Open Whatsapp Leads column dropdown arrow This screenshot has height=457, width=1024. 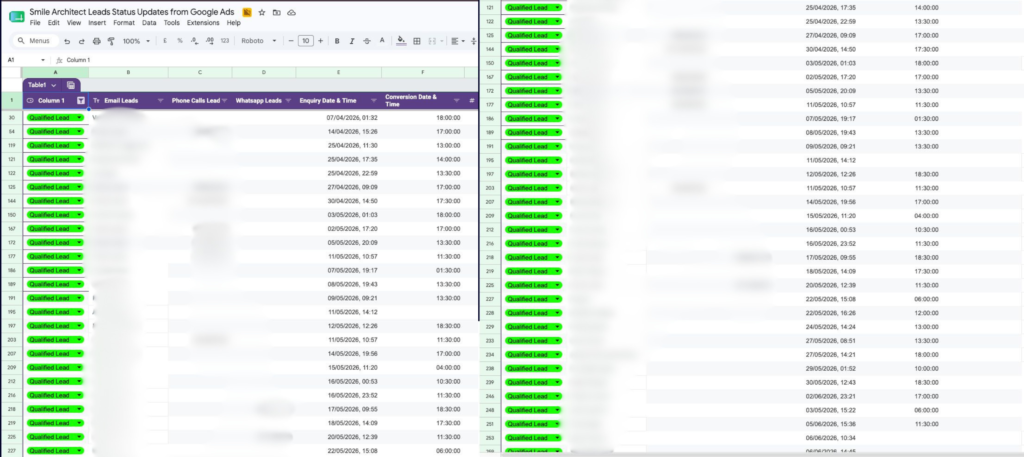[x=288, y=101]
